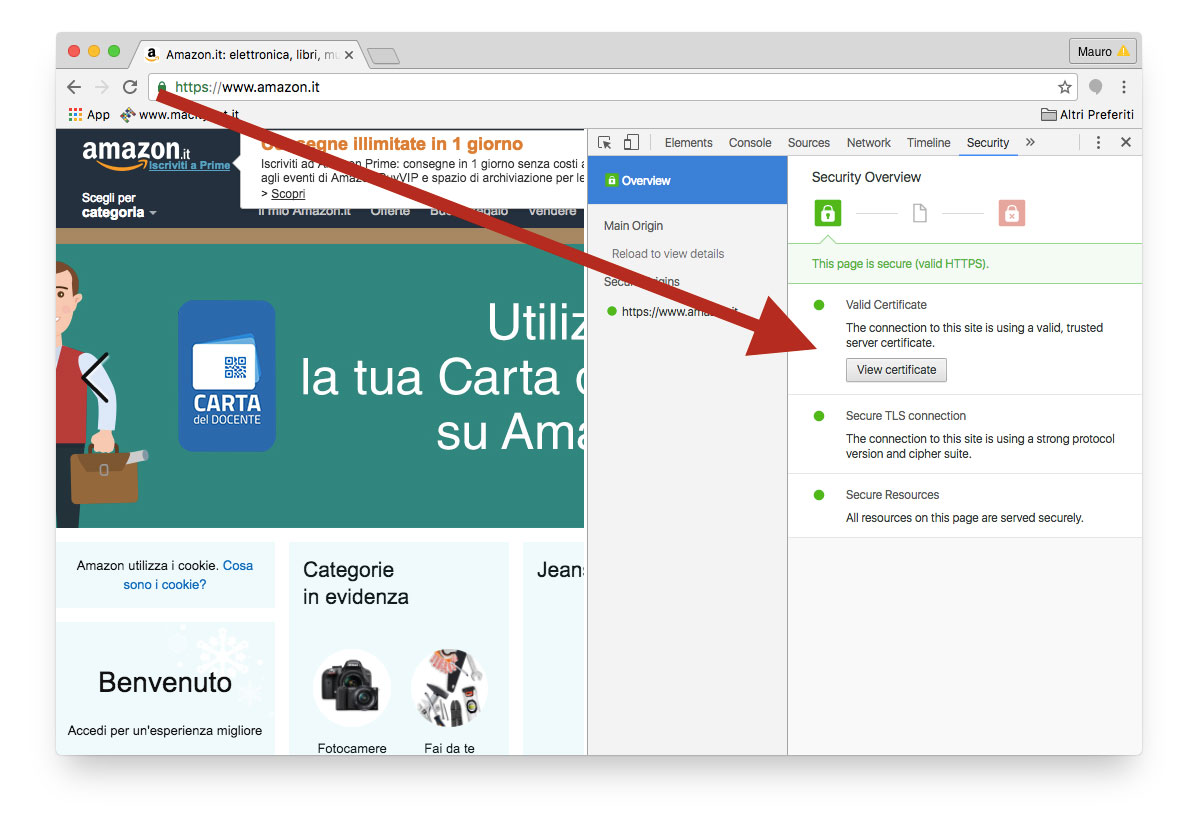1198x835 pixels.
Task: Click the grey extension icon beside the star
Action: click(x=1096, y=87)
